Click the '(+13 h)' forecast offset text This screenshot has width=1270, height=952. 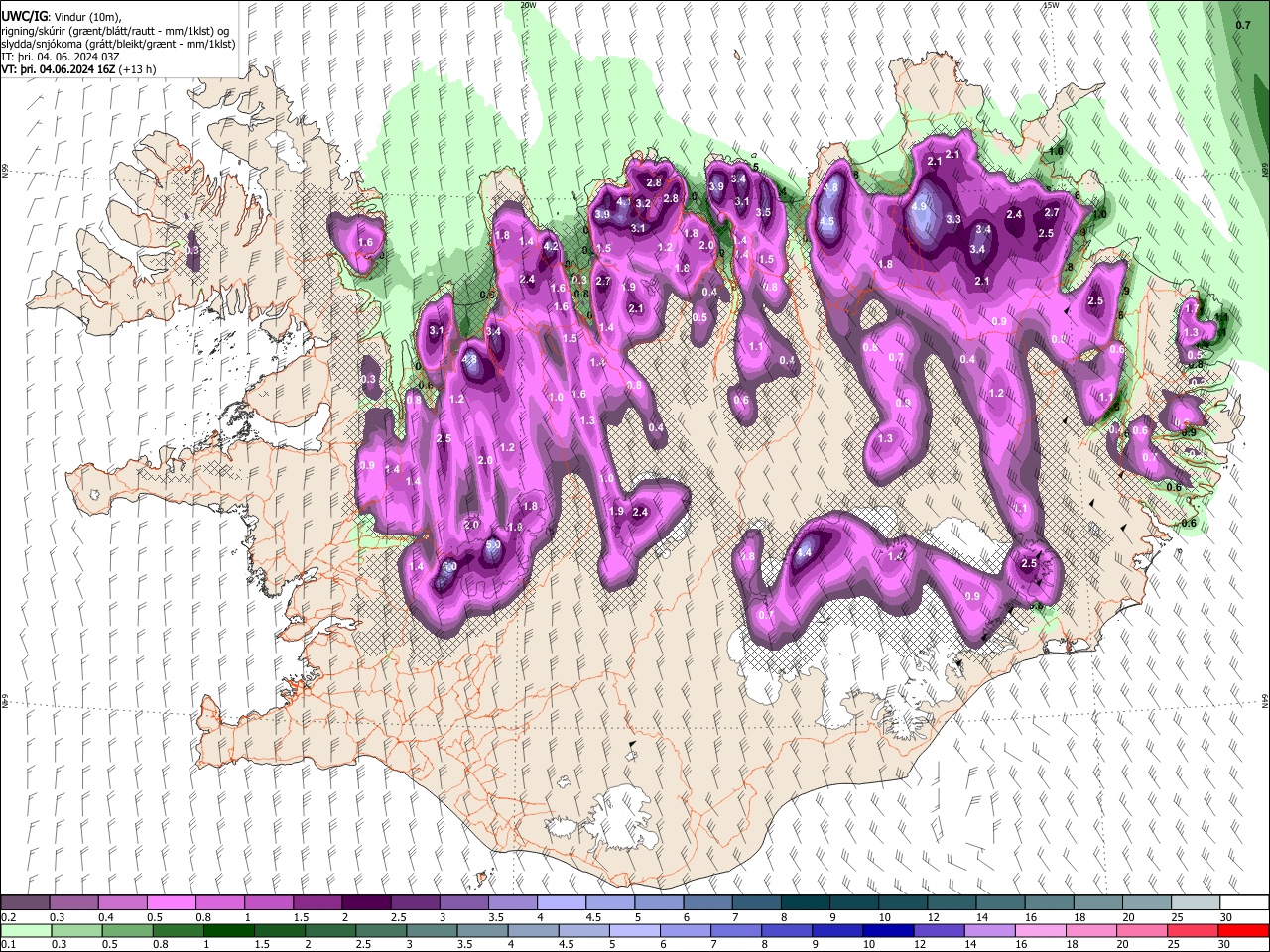[137, 69]
